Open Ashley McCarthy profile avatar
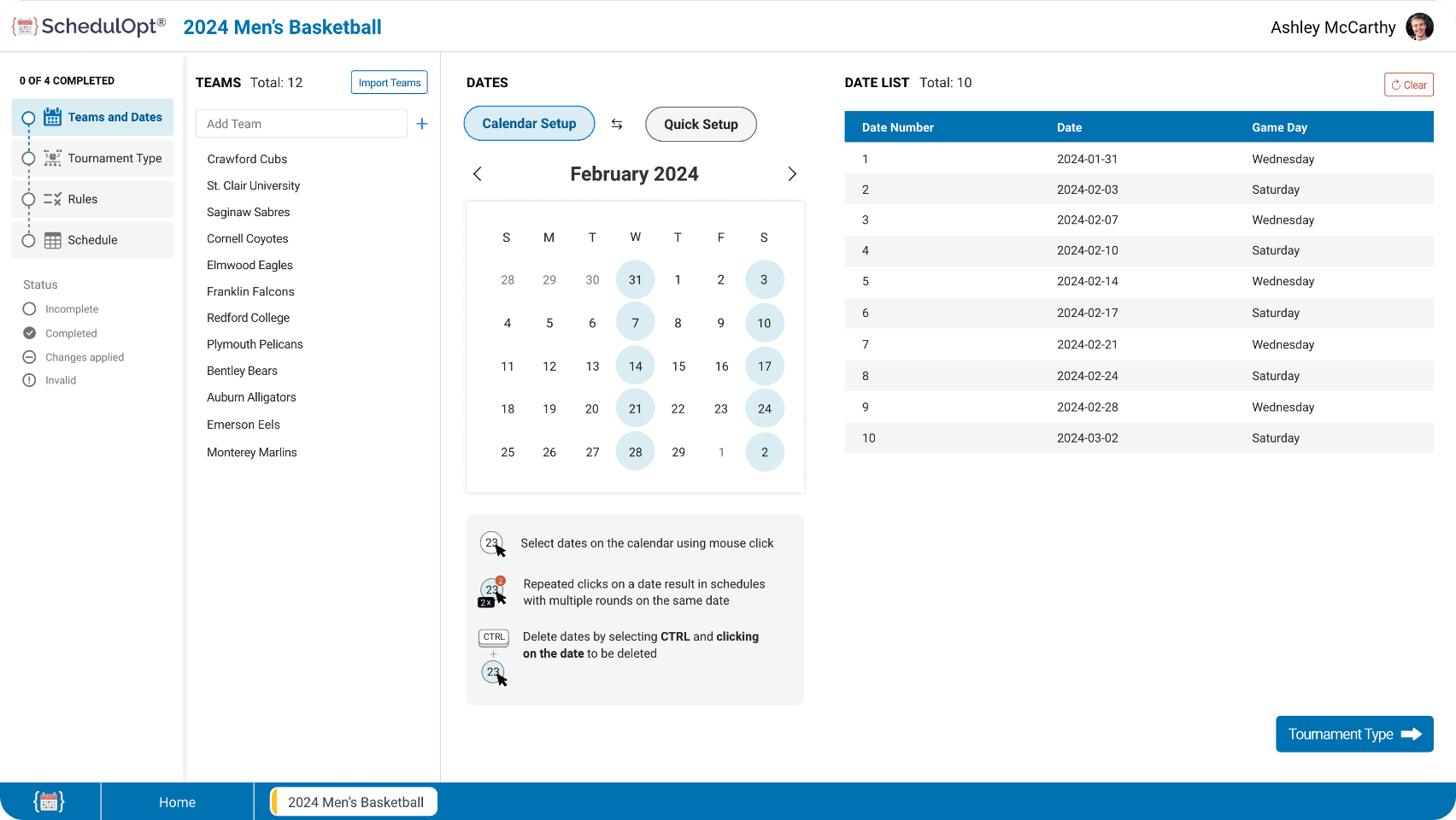The width and height of the screenshot is (1456, 820). (1419, 27)
